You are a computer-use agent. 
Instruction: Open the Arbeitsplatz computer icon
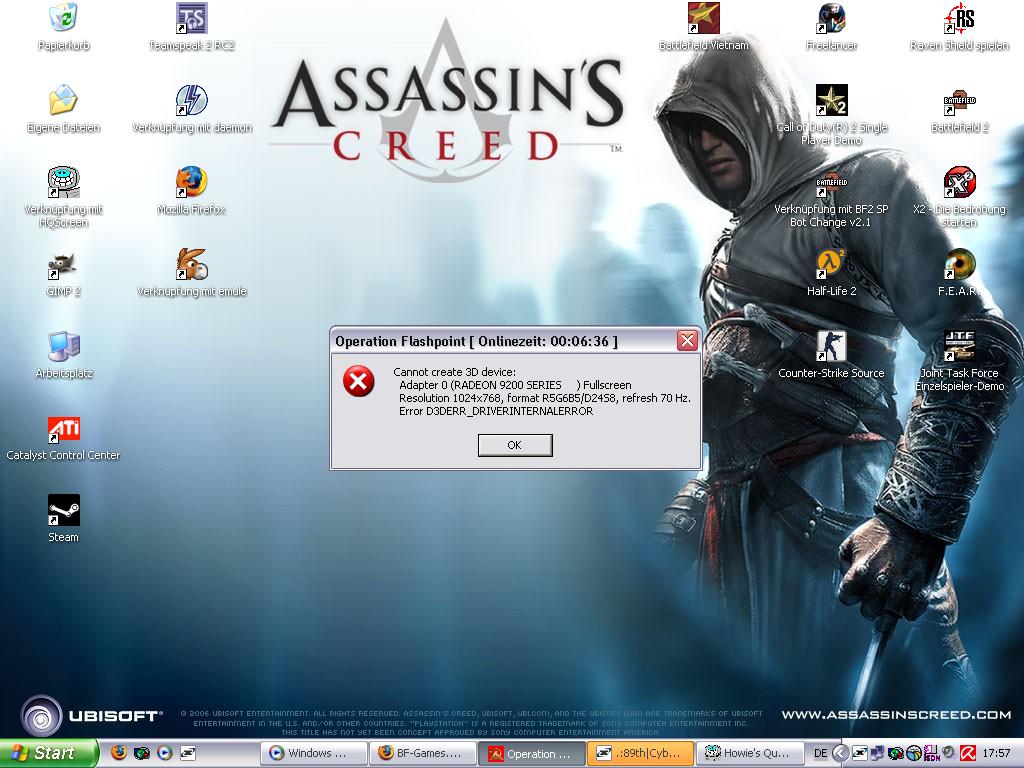pos(63,355)
